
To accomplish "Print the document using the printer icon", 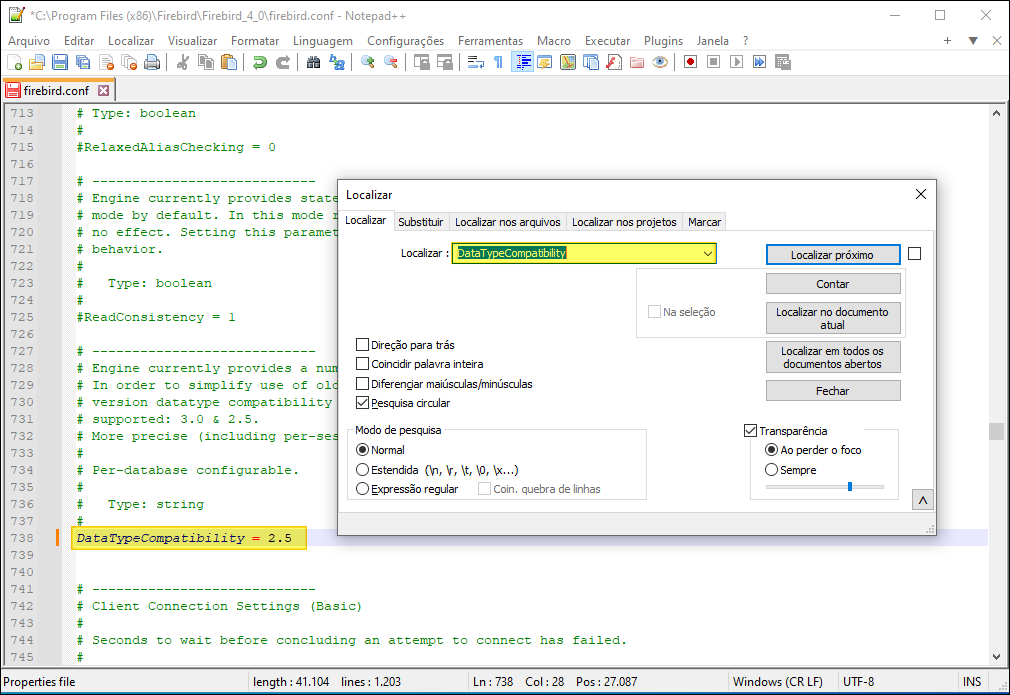I will (152, 62).
